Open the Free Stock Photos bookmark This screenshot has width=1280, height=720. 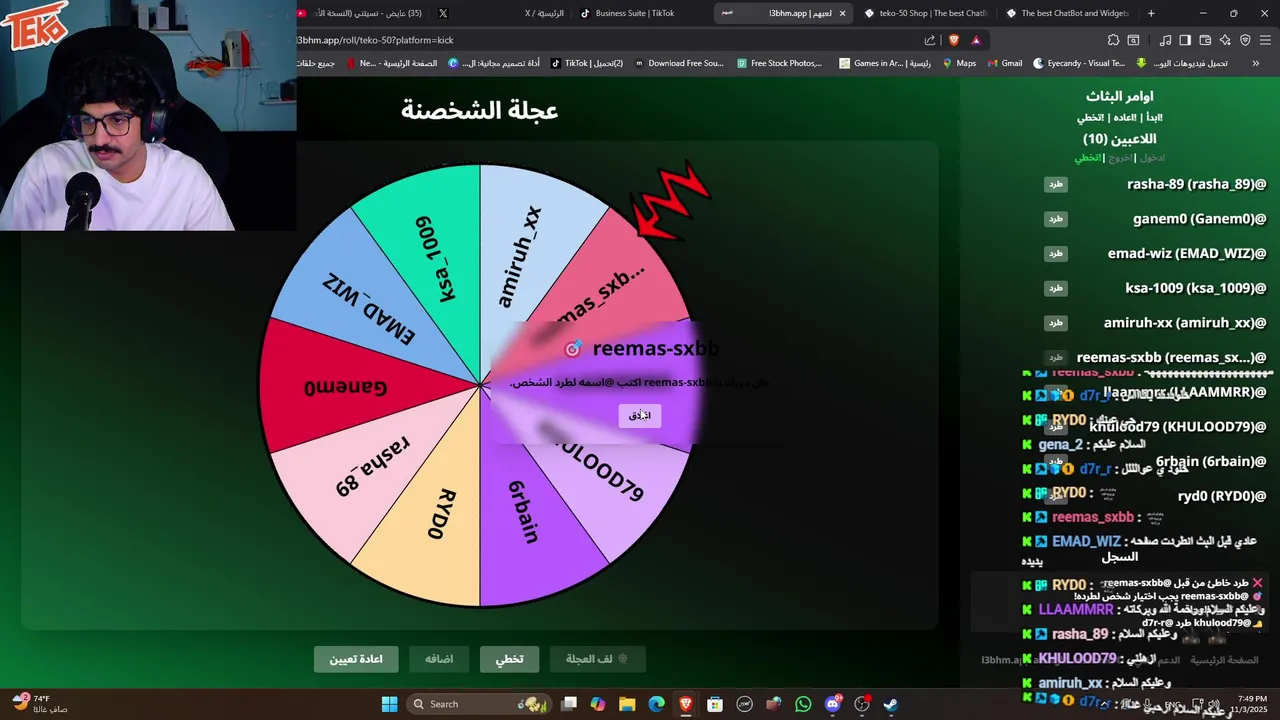tap(779, 63)
